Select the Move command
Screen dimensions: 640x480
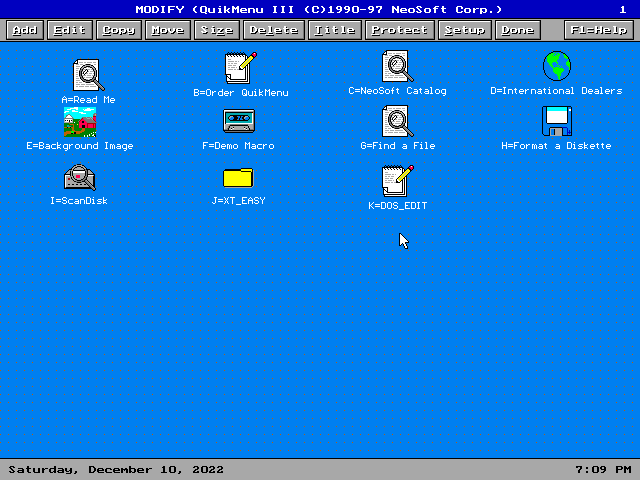click(167, 30)
